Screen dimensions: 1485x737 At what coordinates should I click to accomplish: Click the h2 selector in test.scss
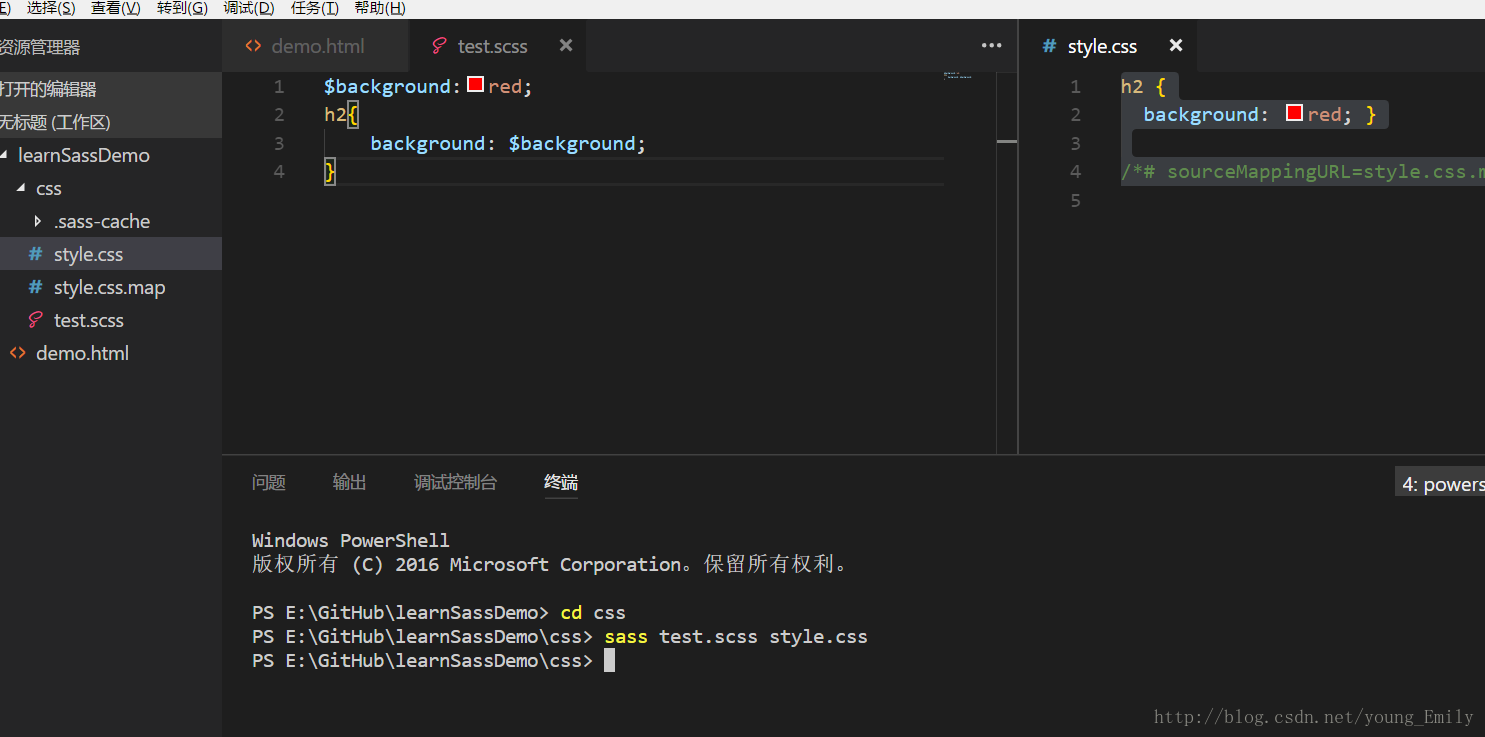coord(335,115)
